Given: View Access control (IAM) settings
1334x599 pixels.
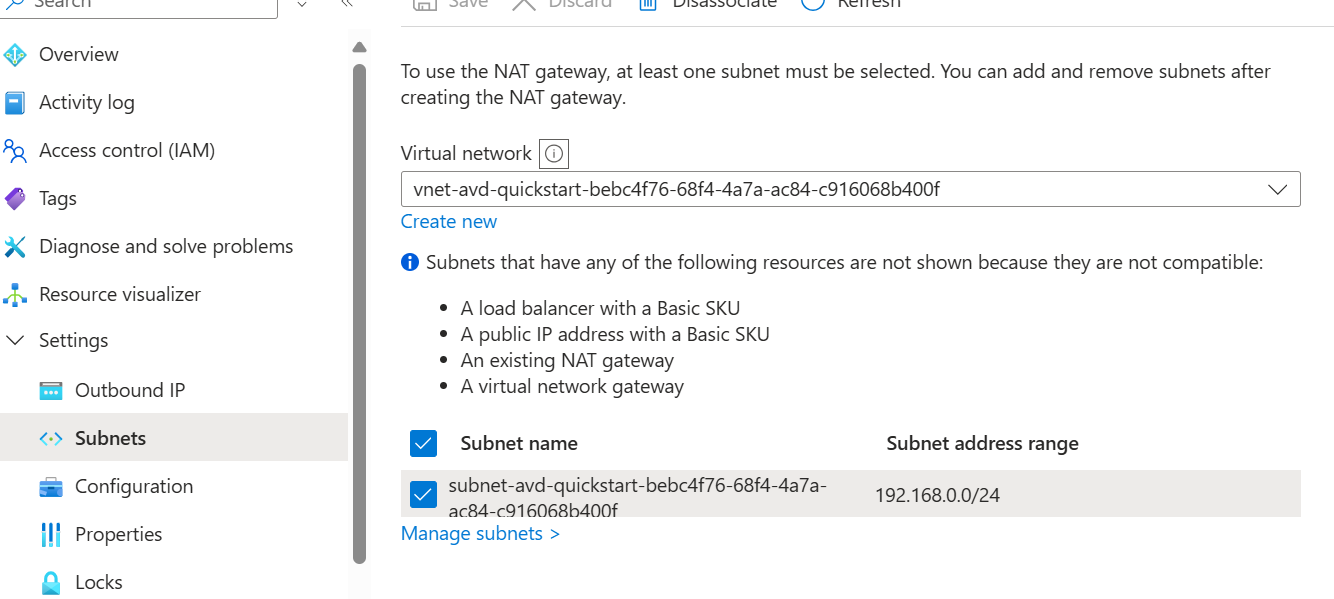Looking at the screenshot, I should (x=128, y=150).
